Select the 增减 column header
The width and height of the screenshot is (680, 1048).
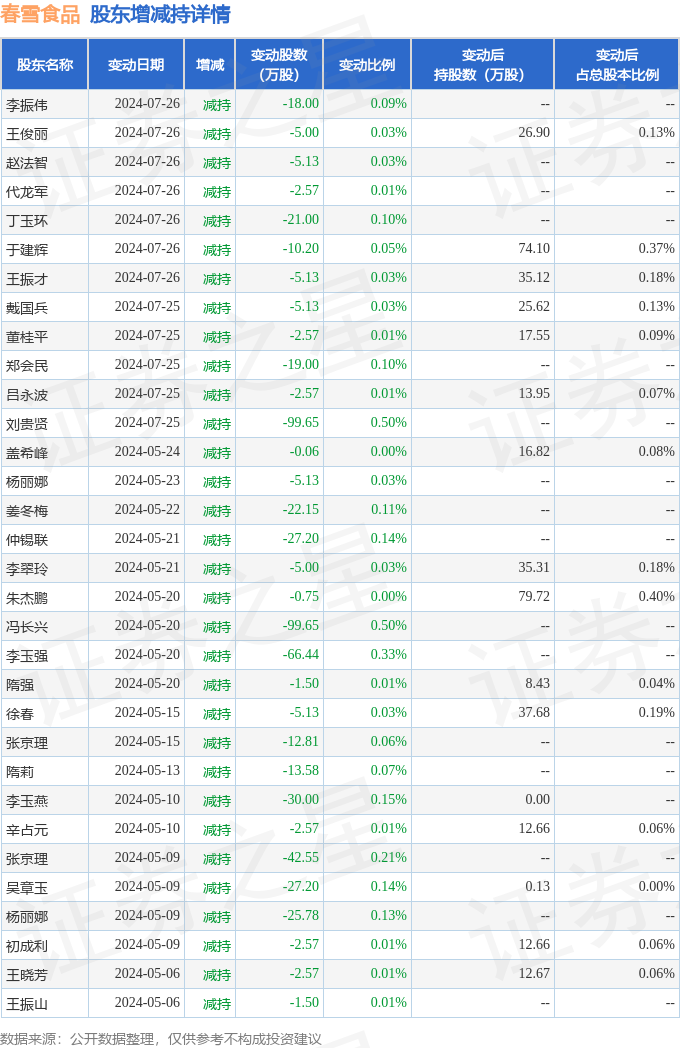coord(210,65)
